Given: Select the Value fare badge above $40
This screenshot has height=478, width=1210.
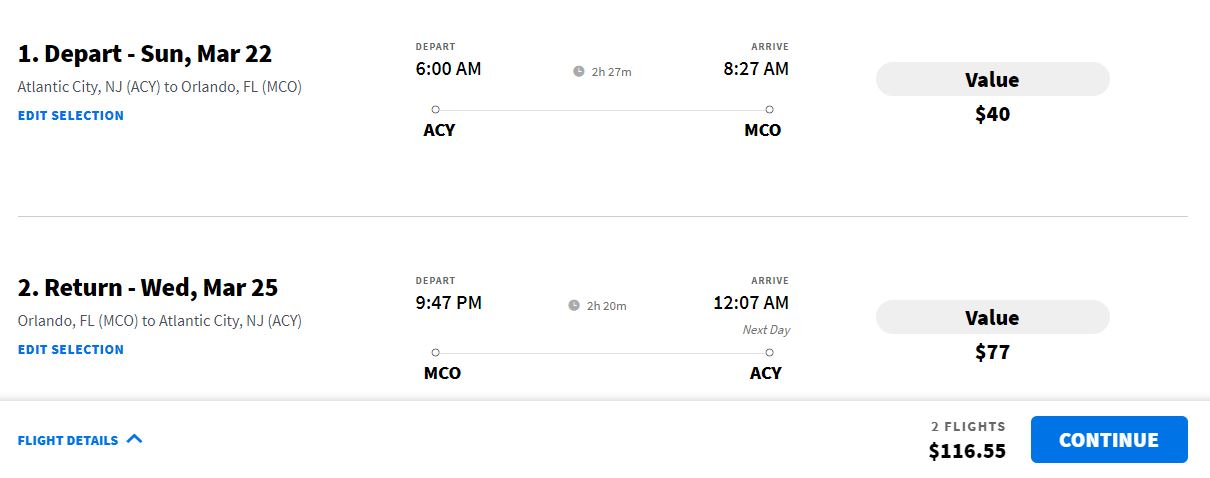Looking at the screenshot, I should [x=992, y=79].
